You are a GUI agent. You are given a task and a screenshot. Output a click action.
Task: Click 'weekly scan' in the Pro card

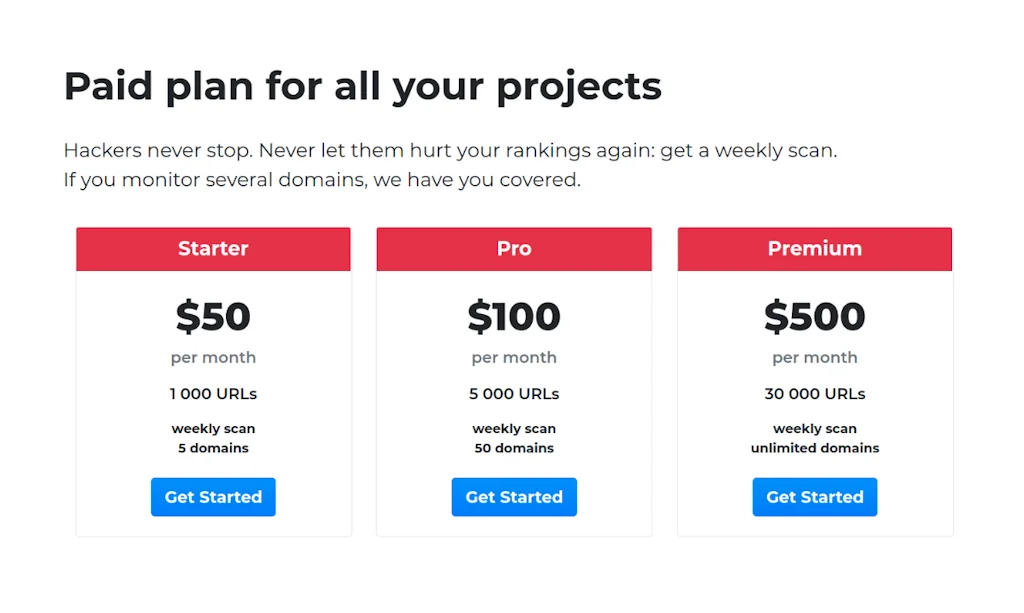coord(514,429)
